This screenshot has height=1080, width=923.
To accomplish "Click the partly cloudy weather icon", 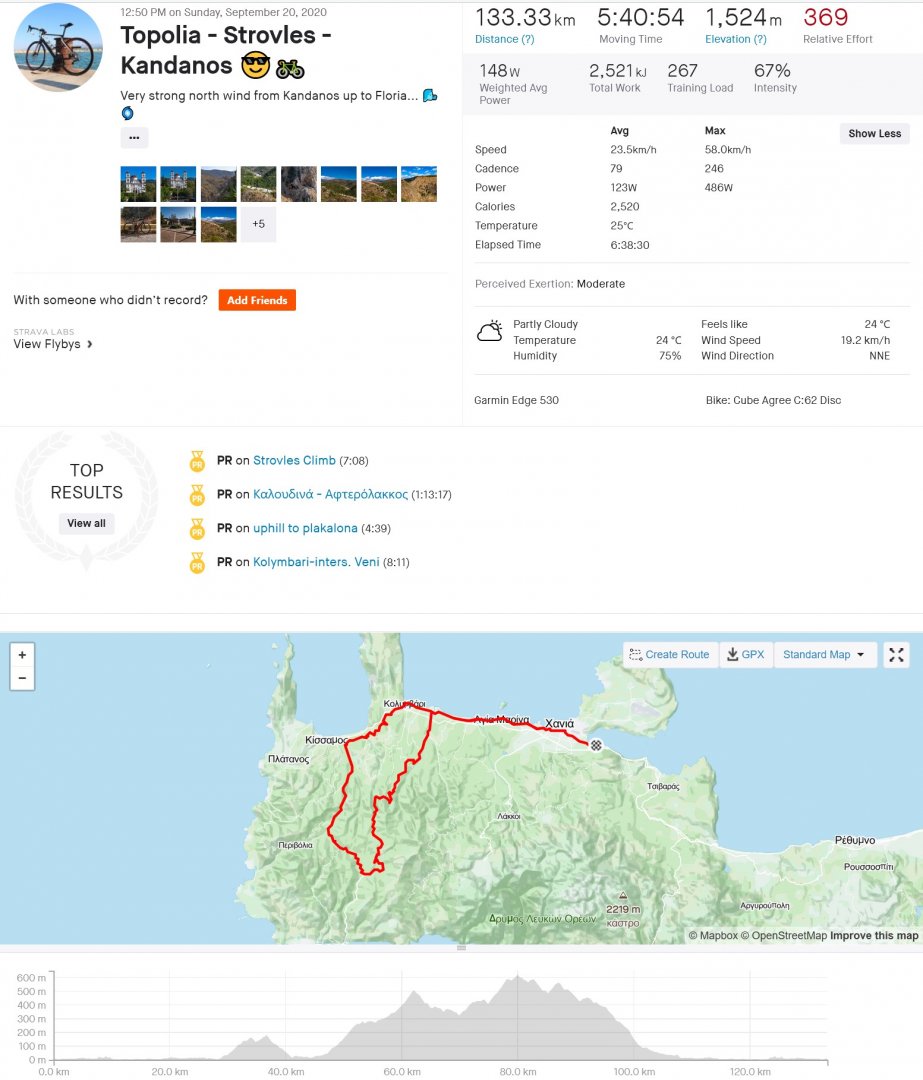I will point(489,332).
